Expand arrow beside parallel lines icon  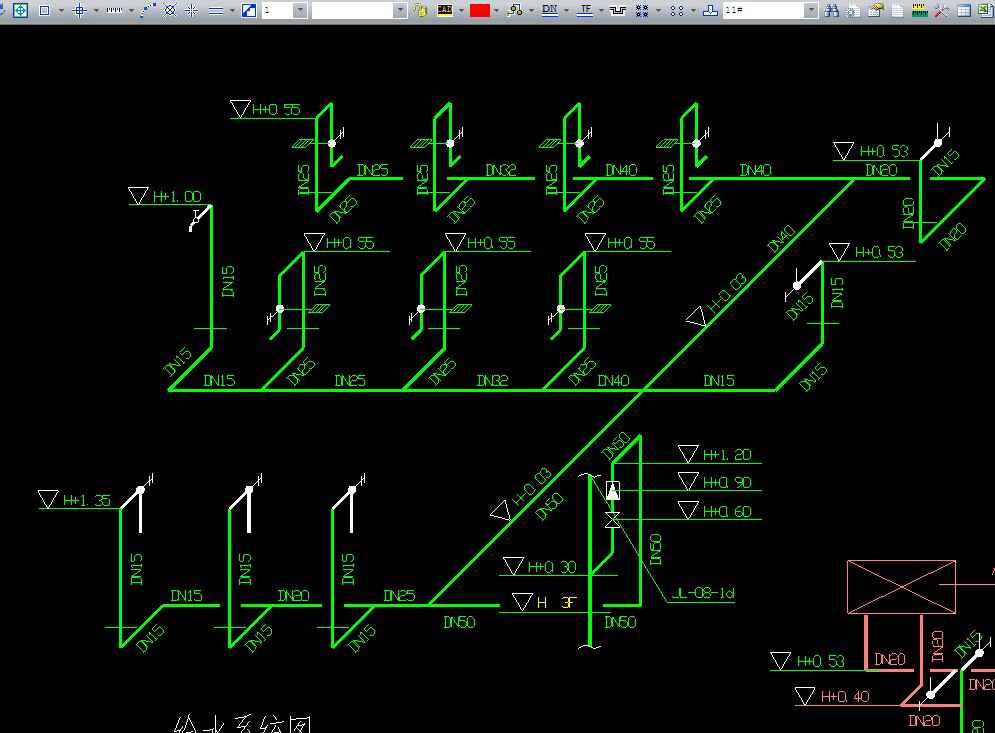232,11
